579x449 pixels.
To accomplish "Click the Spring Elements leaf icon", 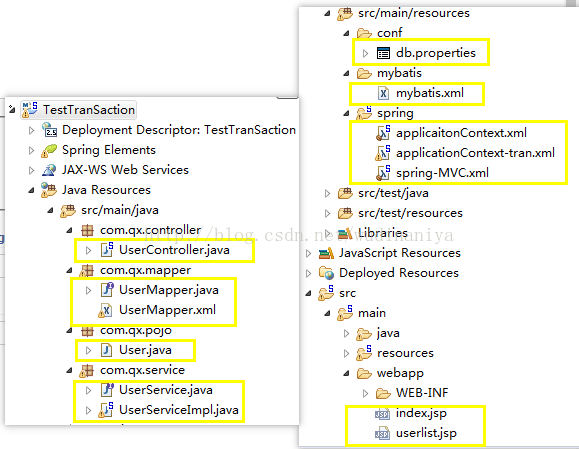I will point(49,150).
